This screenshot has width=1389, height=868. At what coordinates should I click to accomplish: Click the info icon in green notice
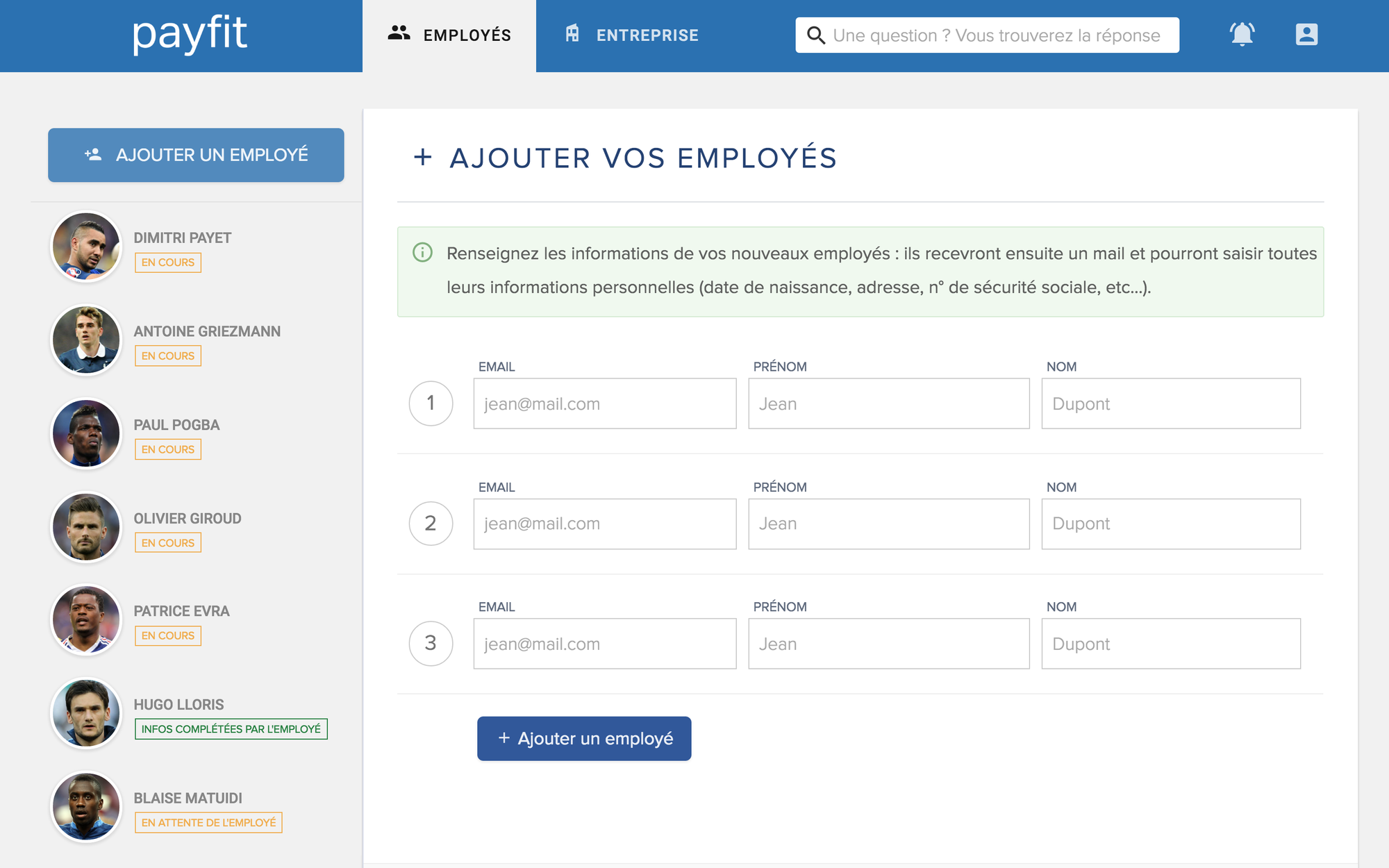pos(422,252)
